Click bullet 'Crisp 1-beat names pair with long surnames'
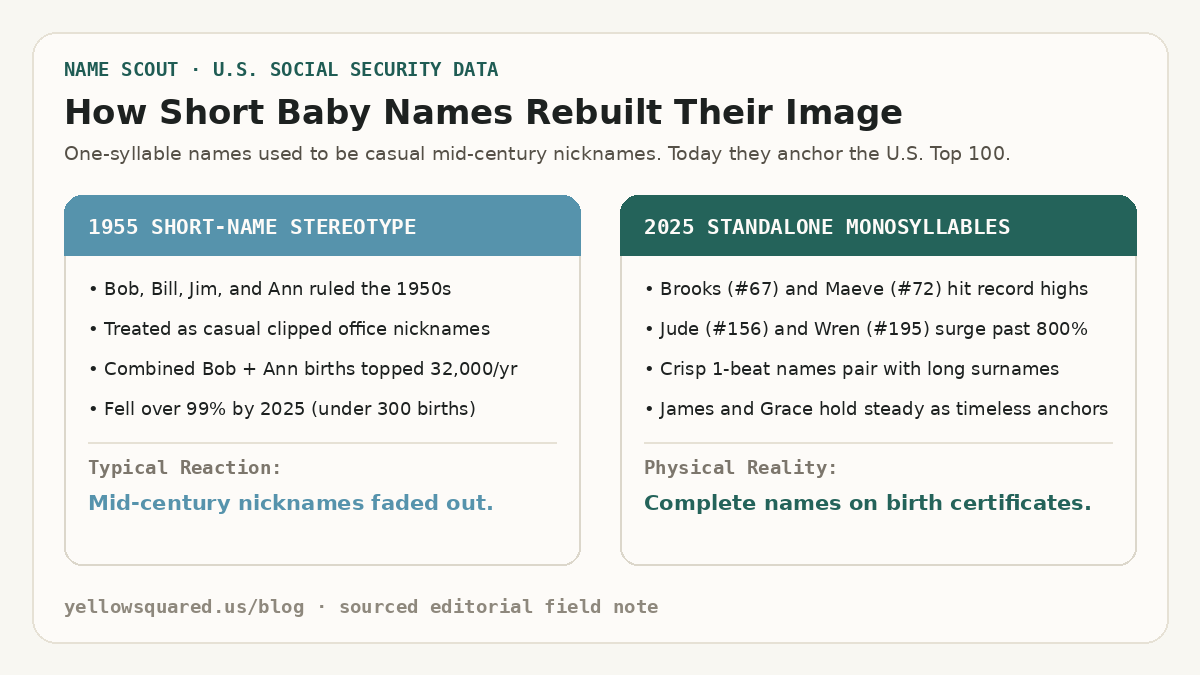The width and height of the screenshot is (1200, 675). point(851,369)
